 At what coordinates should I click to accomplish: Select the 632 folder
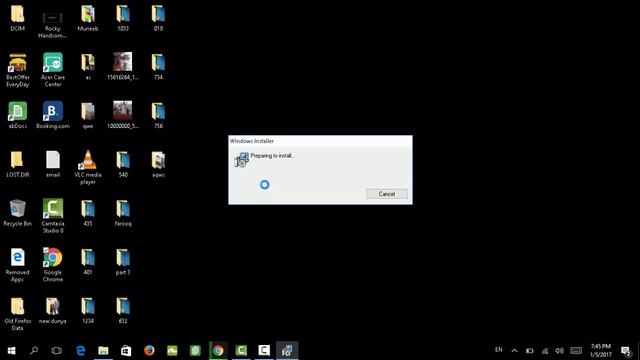pyautogui.click(x=123, y=311)
